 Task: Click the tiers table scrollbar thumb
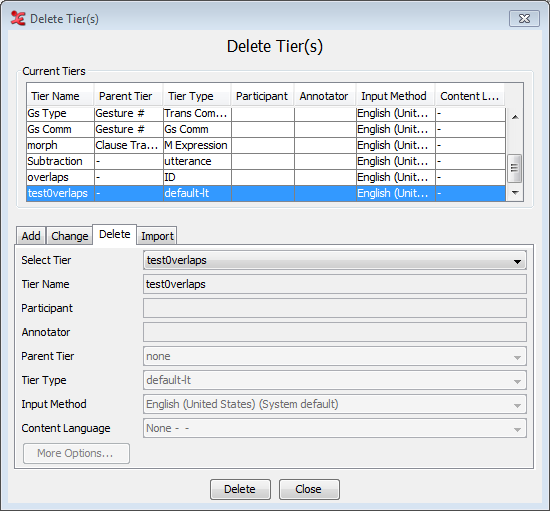(x=515, y=168)
